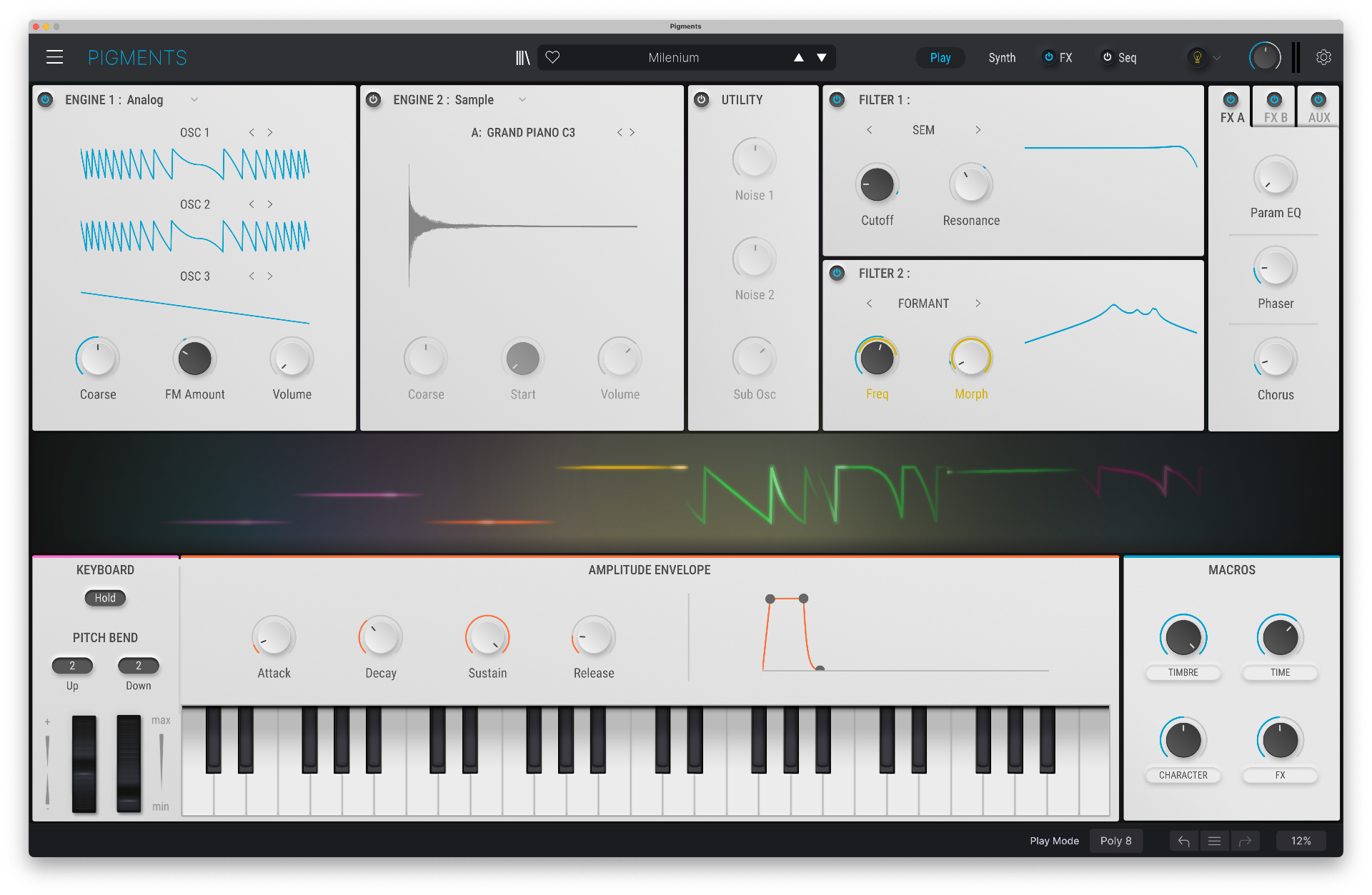This screenshot has width=1372, height=895.
Task: Open the hamburger main menu
Action: 54,57
